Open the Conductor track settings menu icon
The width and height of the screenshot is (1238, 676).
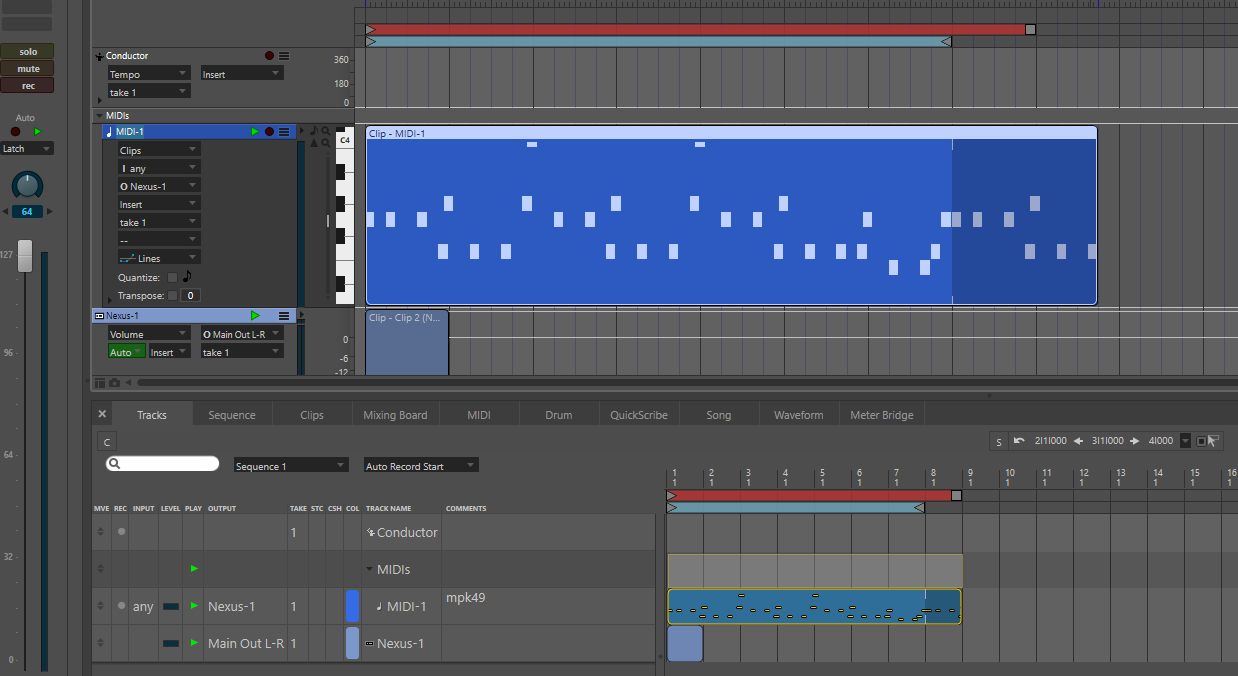point(284,56)
